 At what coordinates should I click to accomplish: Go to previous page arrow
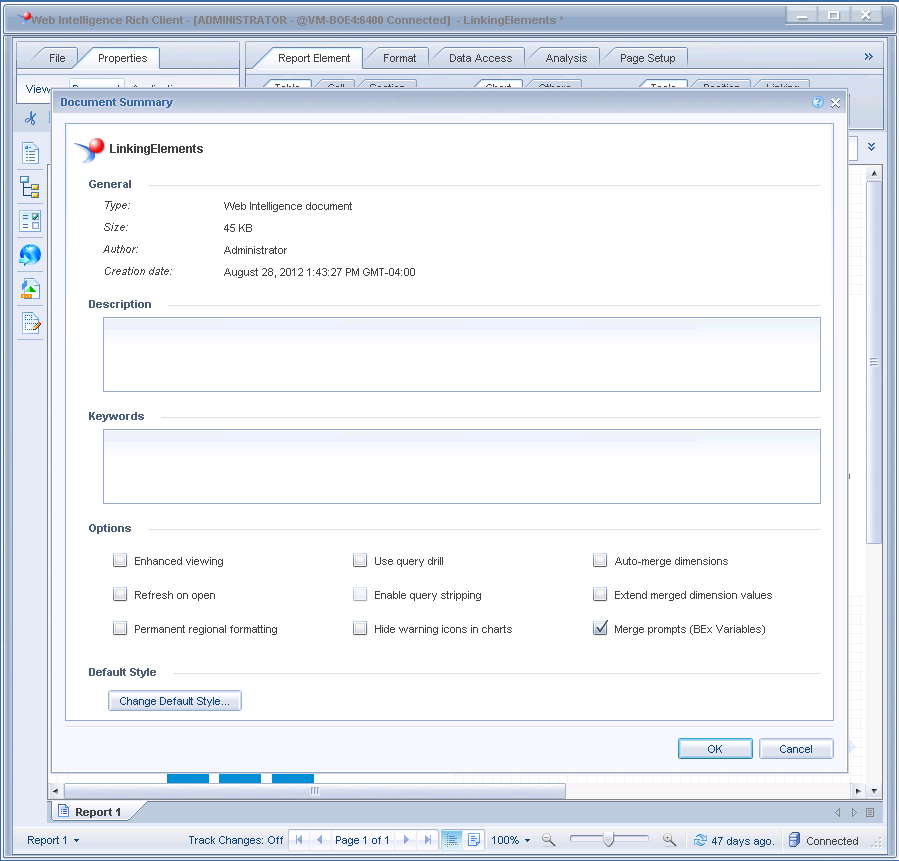coord(319,840)
